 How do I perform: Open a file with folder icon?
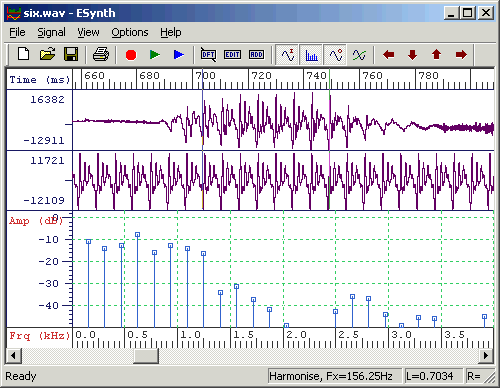click(47, 54)
